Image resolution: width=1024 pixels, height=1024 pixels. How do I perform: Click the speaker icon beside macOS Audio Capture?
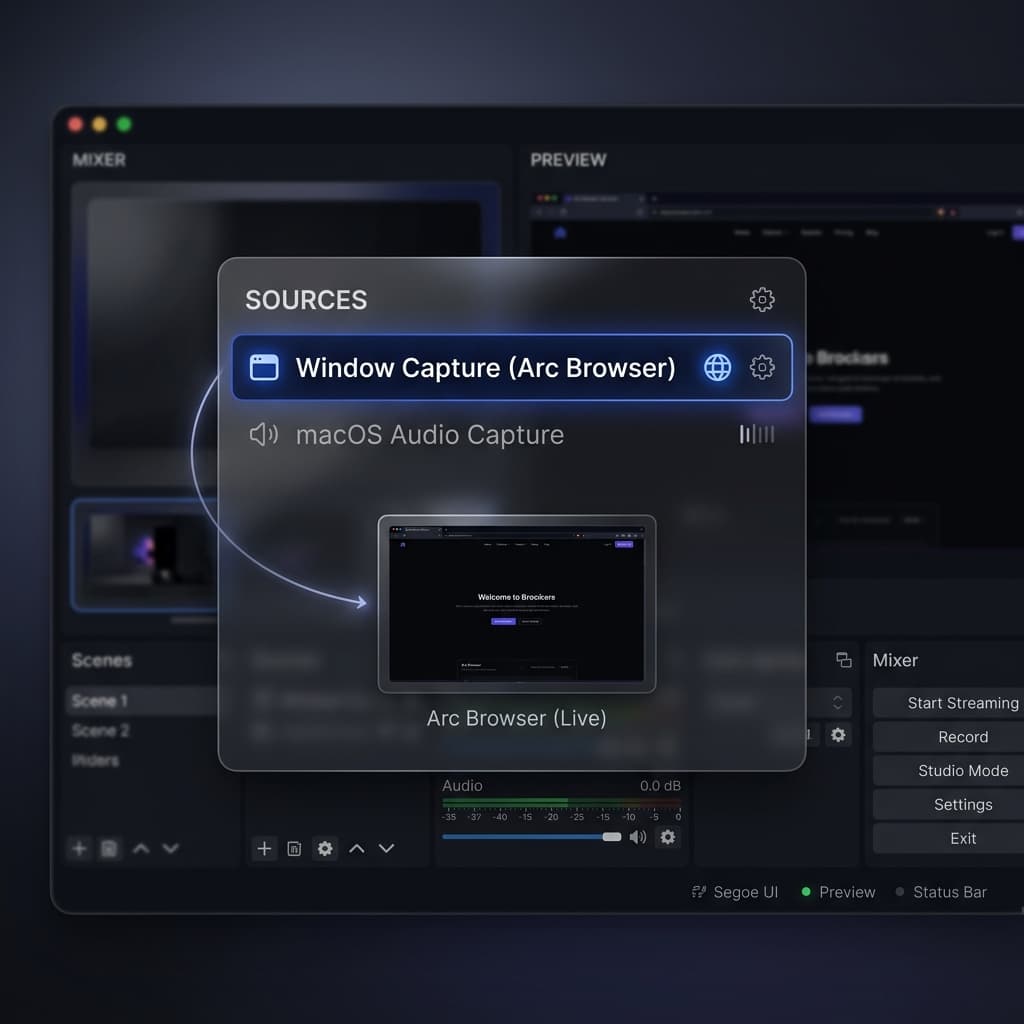point(264,434)
